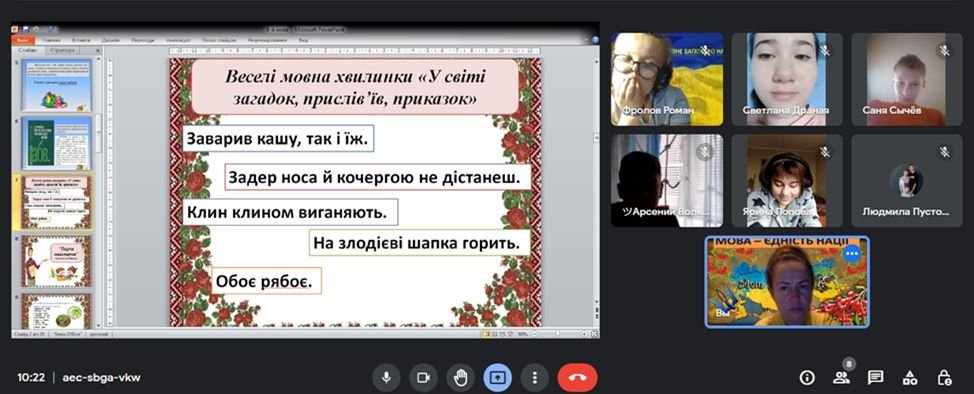
Task: Turn off the camera
Action: point(423,377)
